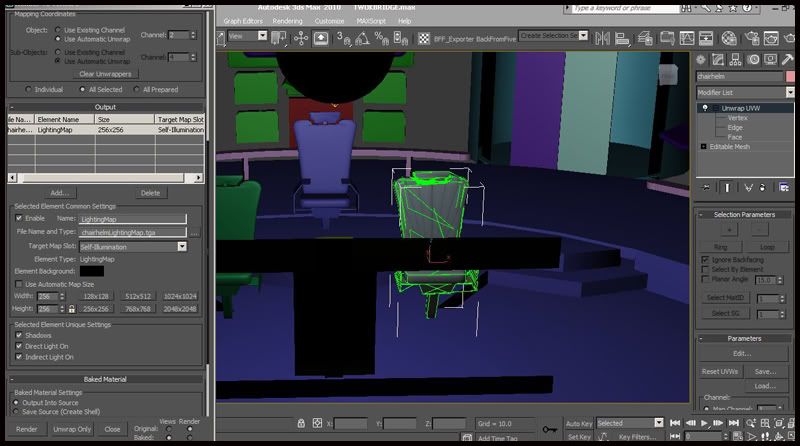
Task: Switch to the Create panel tab
Action: tap(701, 60)
